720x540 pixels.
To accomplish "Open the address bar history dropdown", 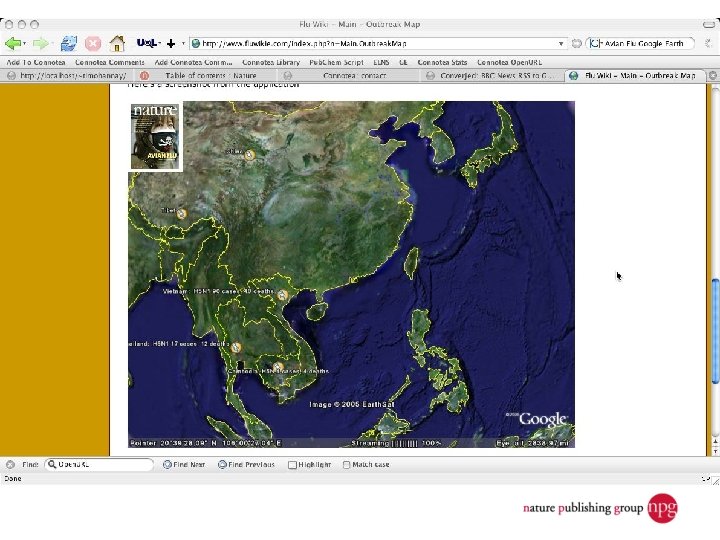I will 561,44.
